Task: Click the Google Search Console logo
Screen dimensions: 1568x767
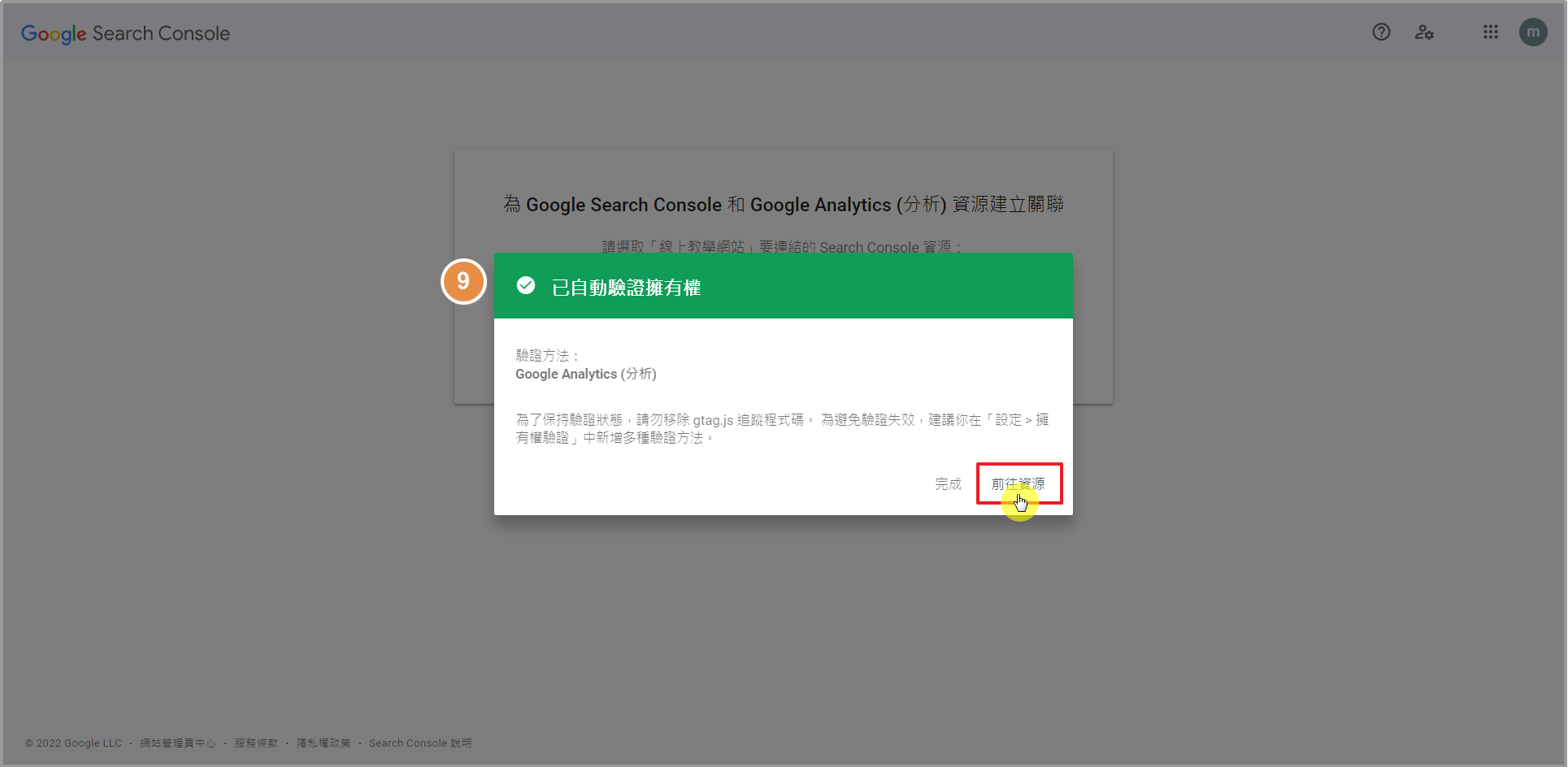Action: click(x=125, y=33)
